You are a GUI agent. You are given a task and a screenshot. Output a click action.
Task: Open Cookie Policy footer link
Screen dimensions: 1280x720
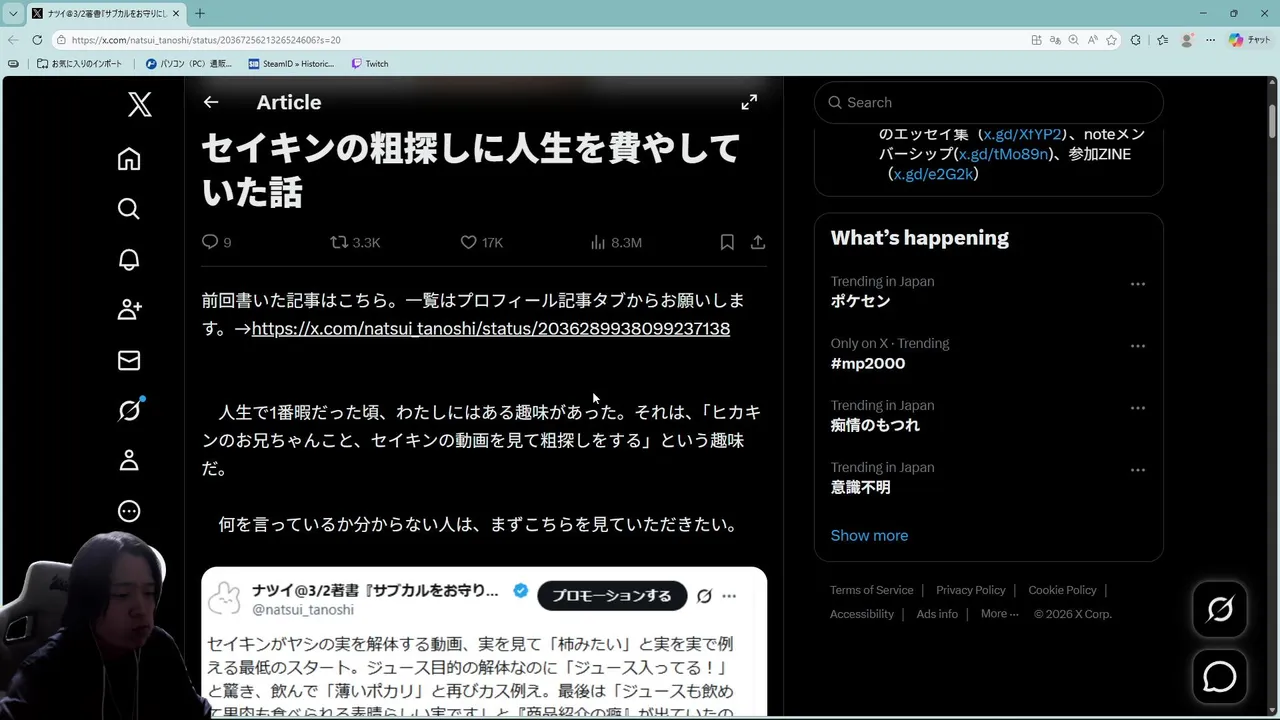[1062, 590]
